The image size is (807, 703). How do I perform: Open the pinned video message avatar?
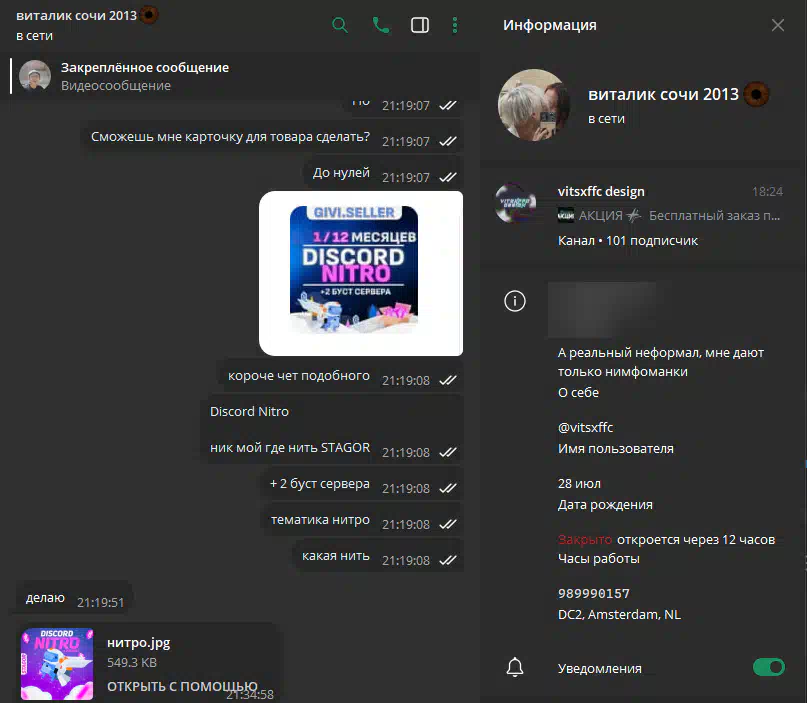point(35,76)
